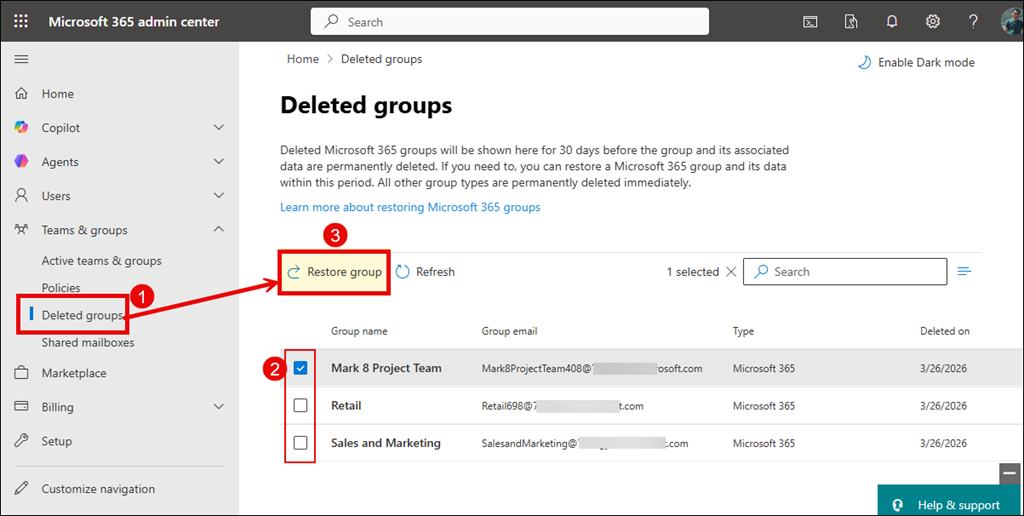Collapse navigation with hamburger menu icon
The height and width of the screenshot is (516, 1024).
tap(22, 59)
